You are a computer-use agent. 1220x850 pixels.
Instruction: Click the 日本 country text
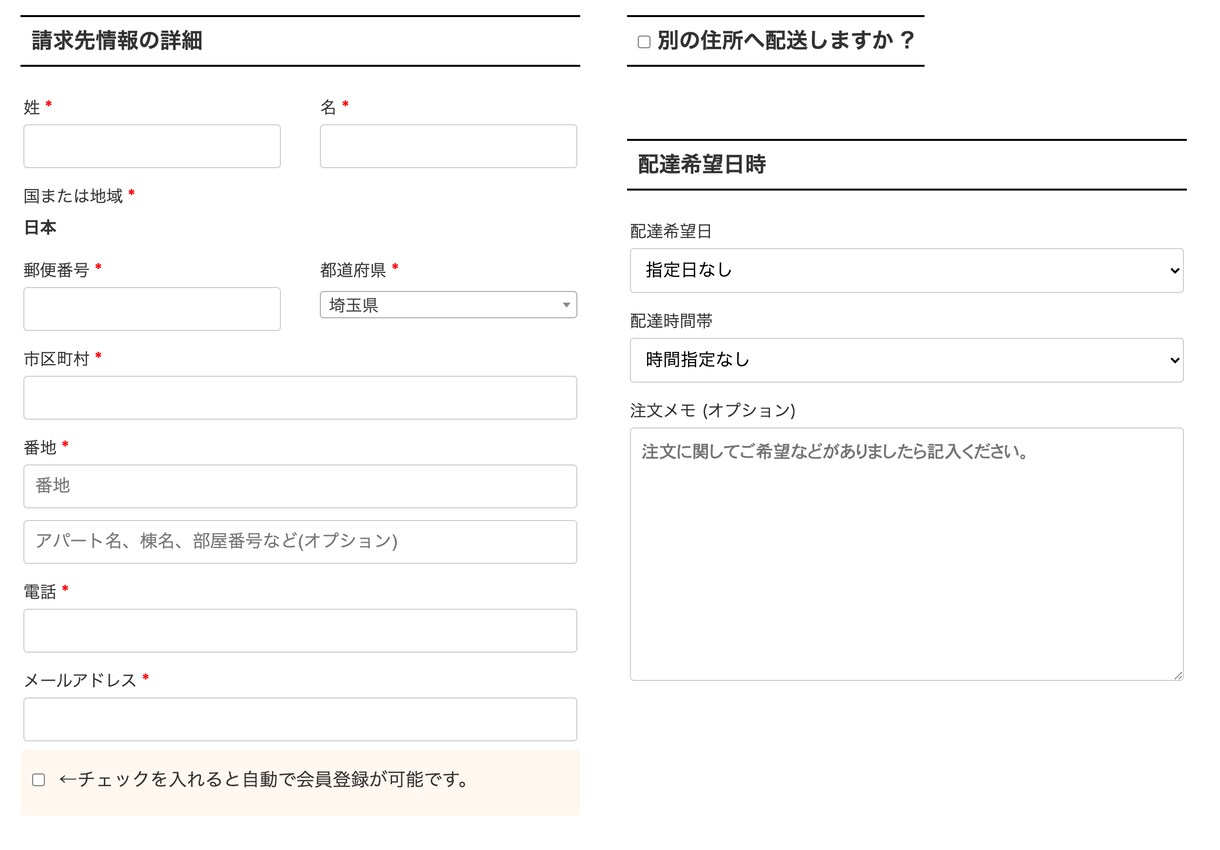click(x=40, y=228)
